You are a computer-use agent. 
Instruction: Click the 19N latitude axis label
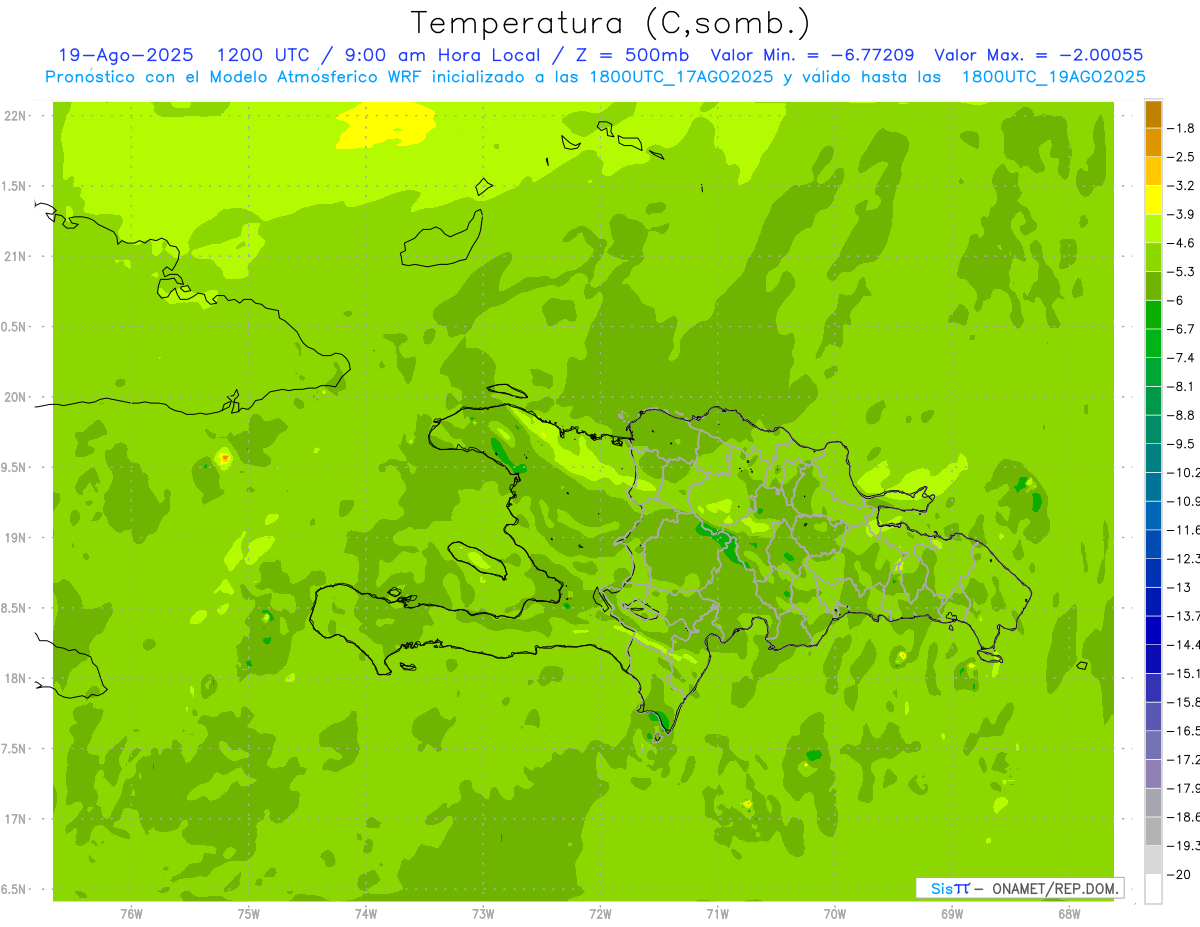[15, 538]
